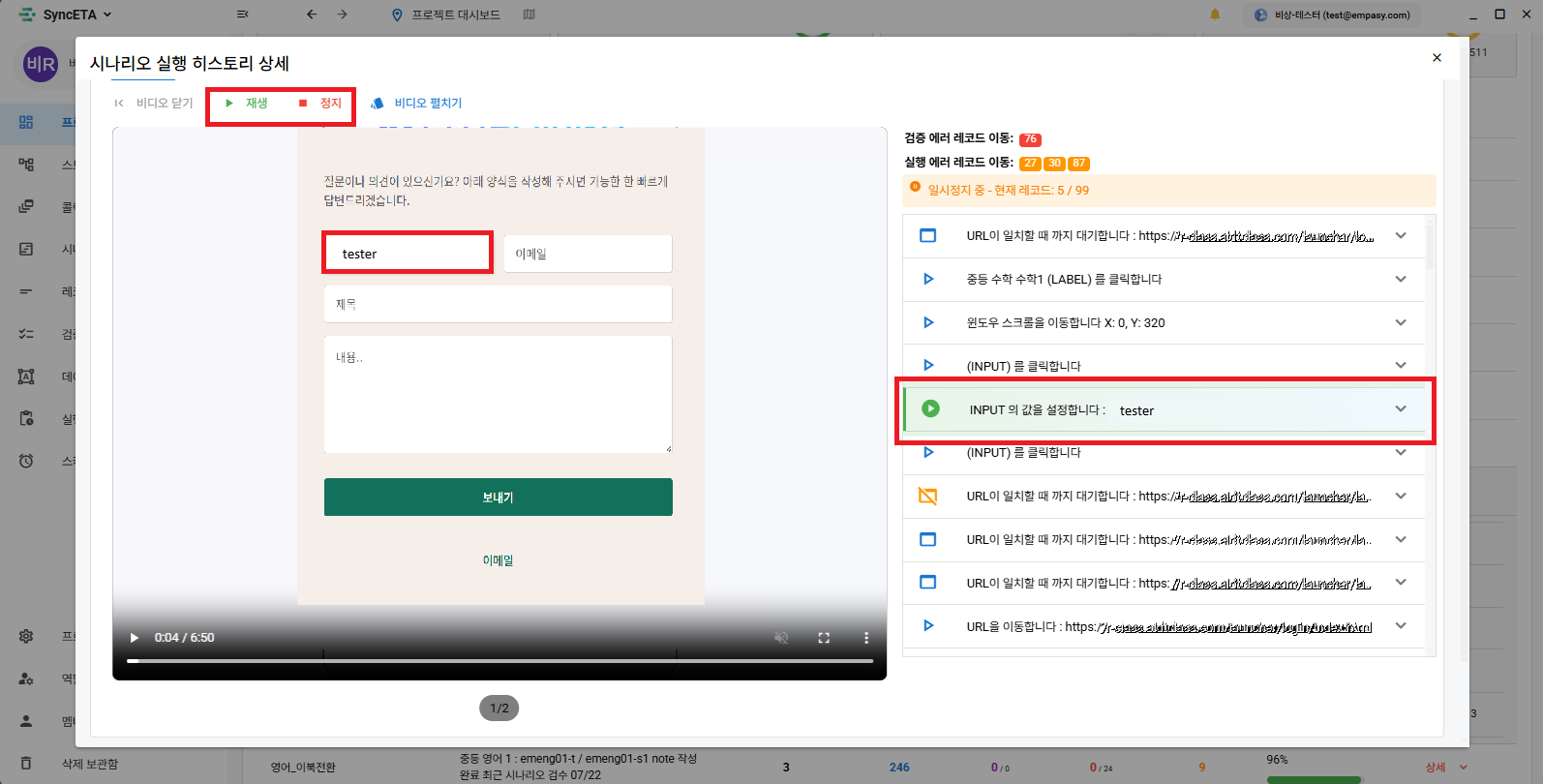Screen dimensions: 1543x784
Task: Click the green play icon on tester record
Action: (x=930, y=409)
